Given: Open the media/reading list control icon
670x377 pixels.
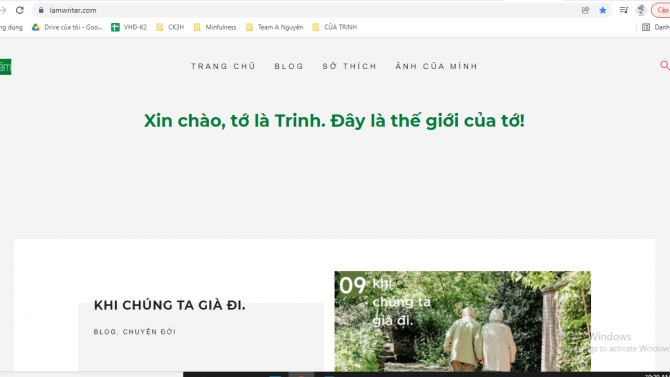Looking at the screenshot, I should click(624, 10).
